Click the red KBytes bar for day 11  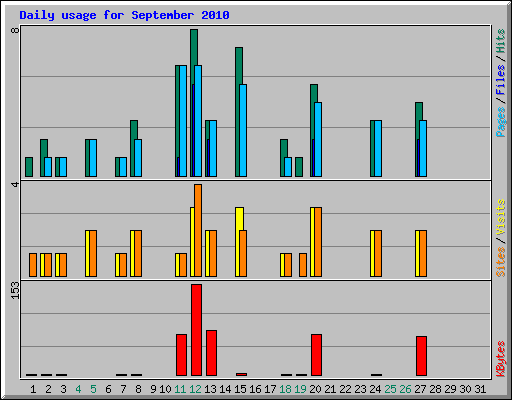181,355
